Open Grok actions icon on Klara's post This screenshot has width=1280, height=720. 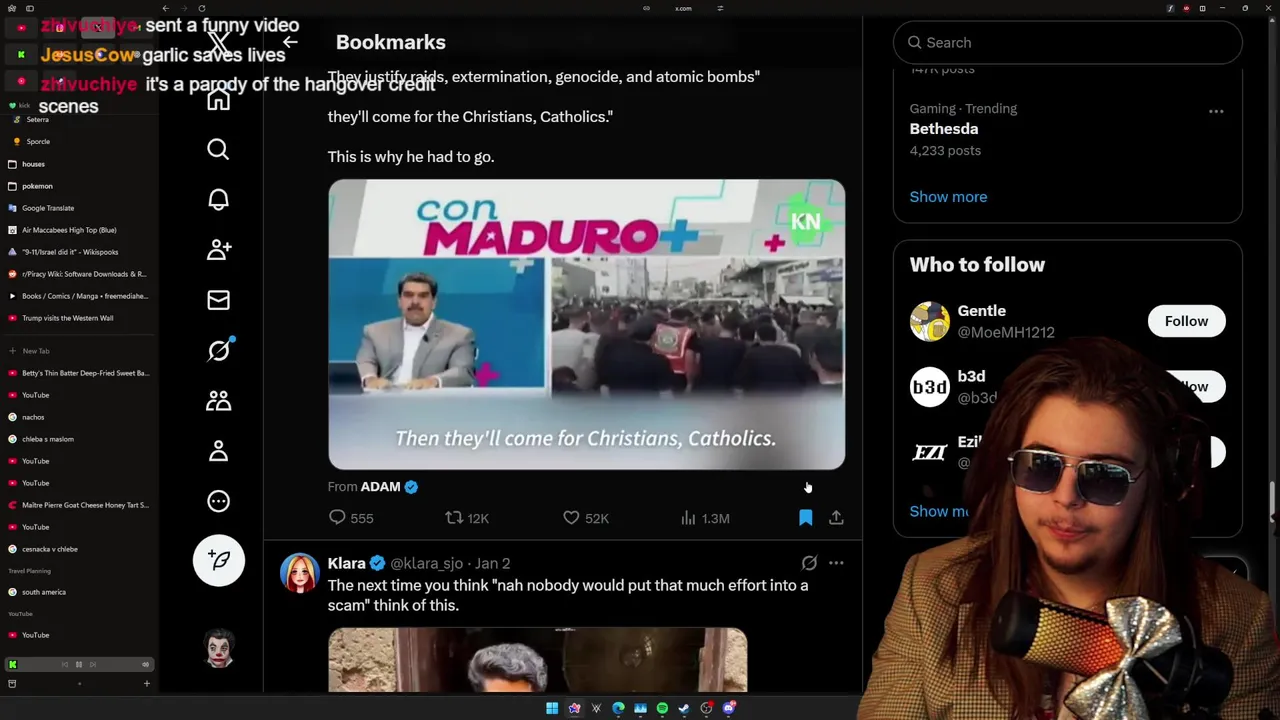[x=809, y=563]
